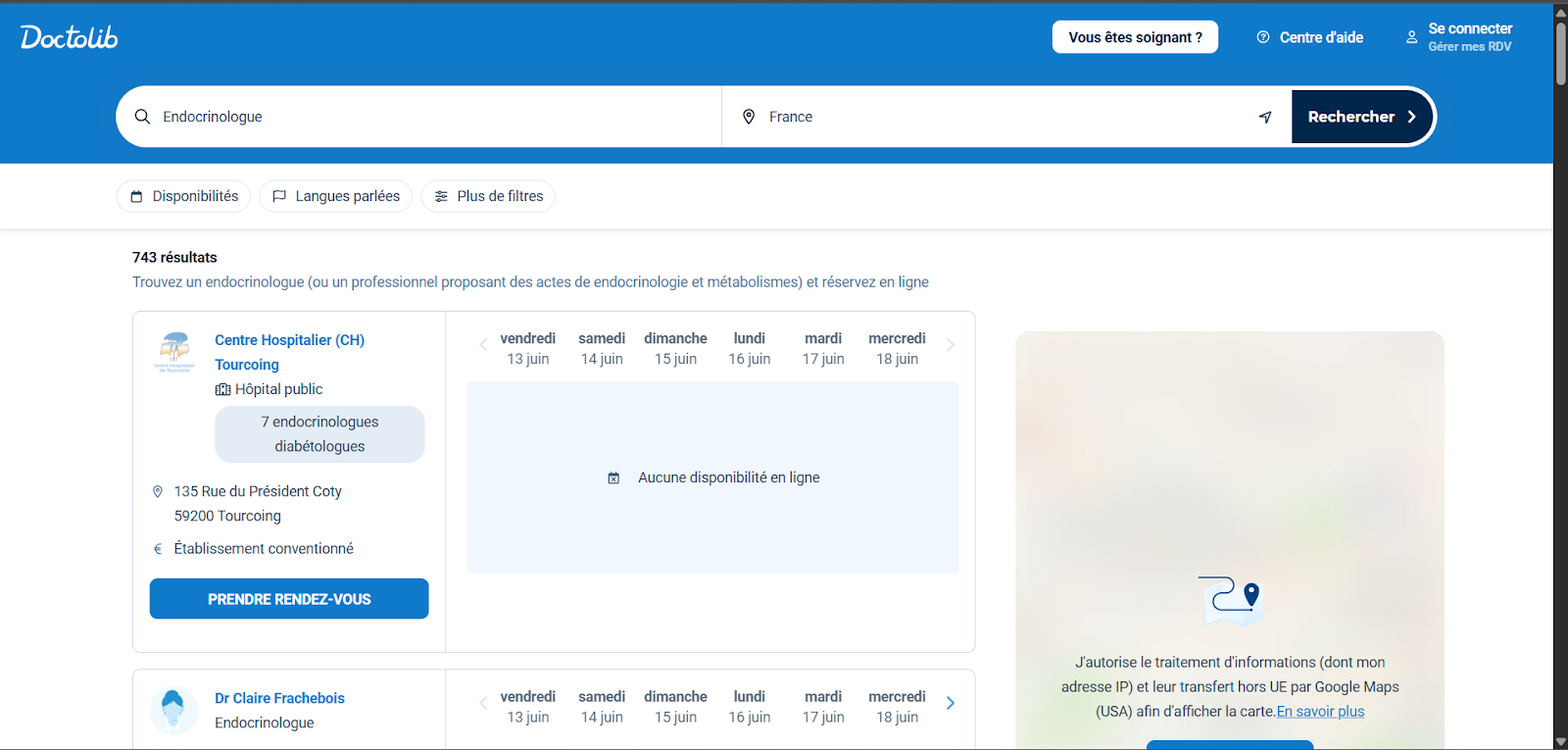
Task: Click the user profile icon
Action: point(1411,37)
